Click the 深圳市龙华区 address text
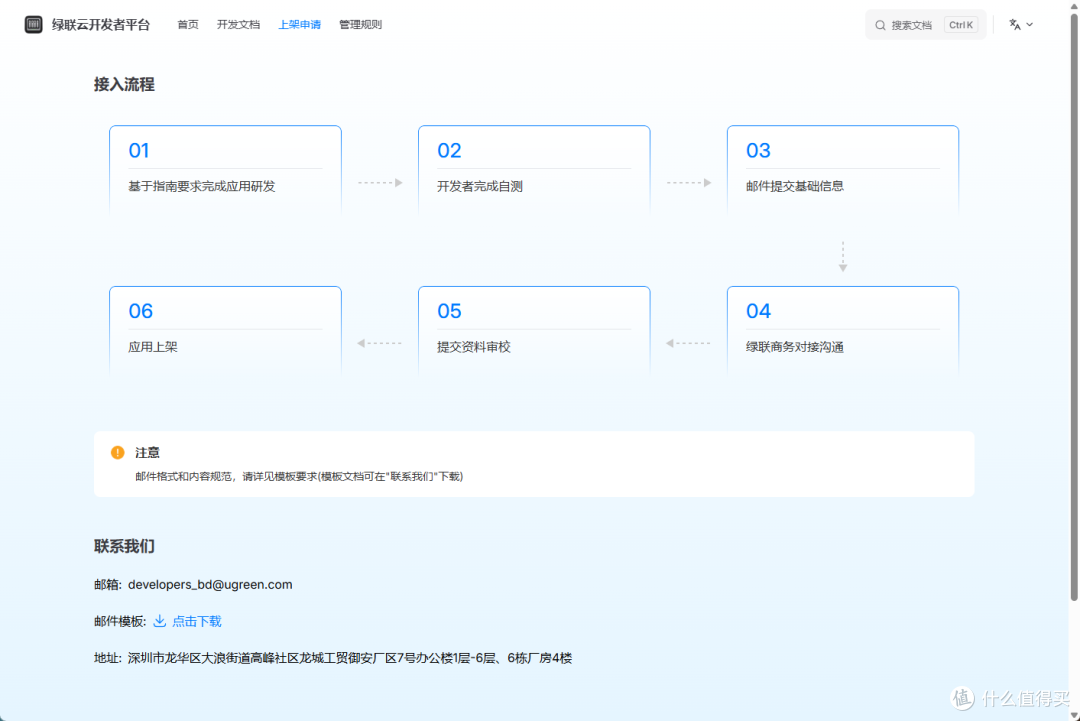This screenshot has height=721, width=1080. (x=350, y=658)
